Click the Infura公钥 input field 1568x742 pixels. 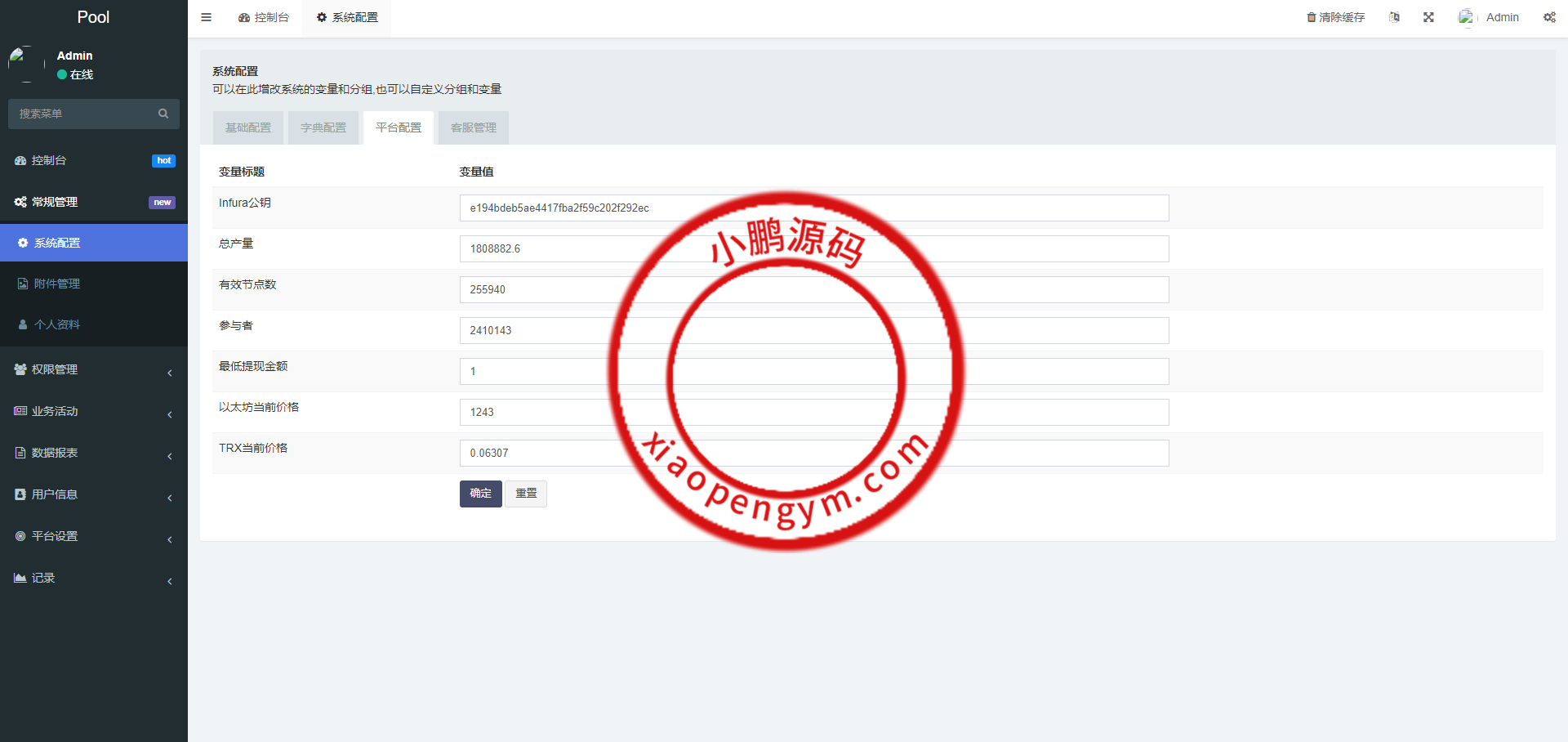click(x=813, y=208)
